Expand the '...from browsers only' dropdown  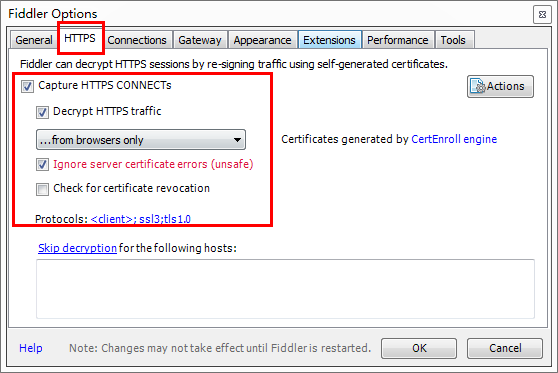click(x=141, y=140)
